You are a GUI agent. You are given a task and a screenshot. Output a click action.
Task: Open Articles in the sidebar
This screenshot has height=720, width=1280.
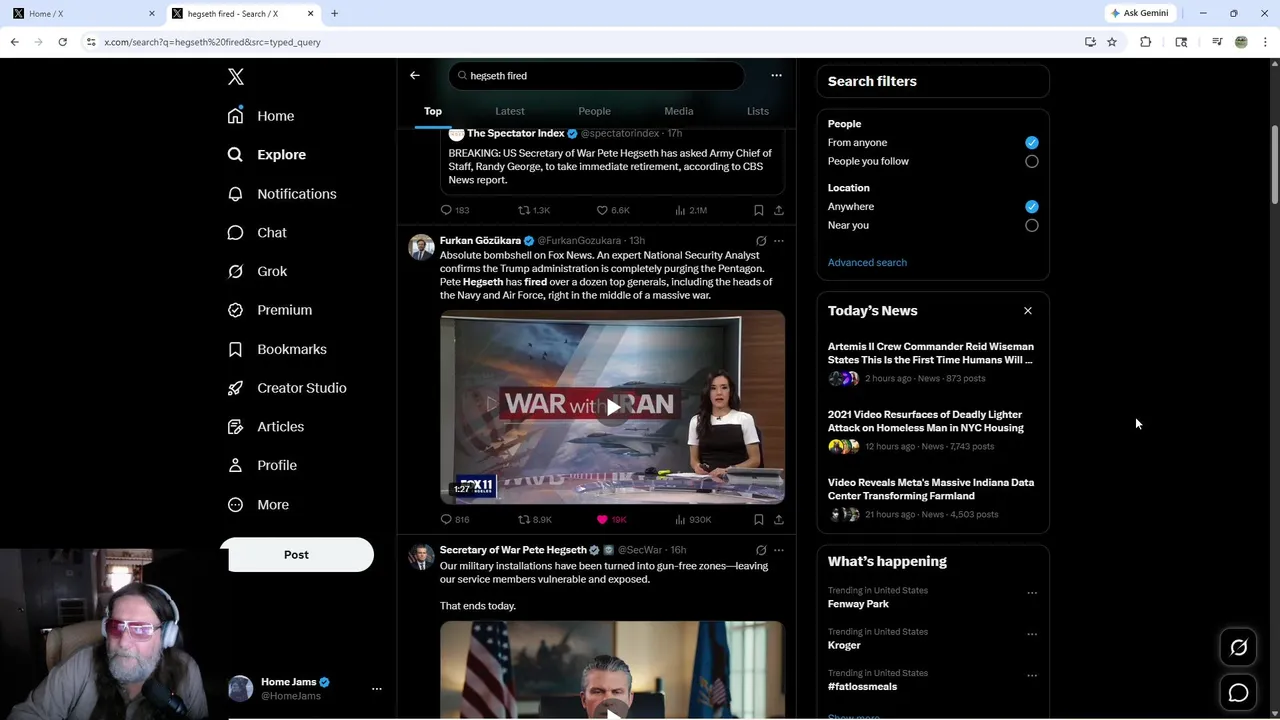pyautogui.click(x=266, y=426)
